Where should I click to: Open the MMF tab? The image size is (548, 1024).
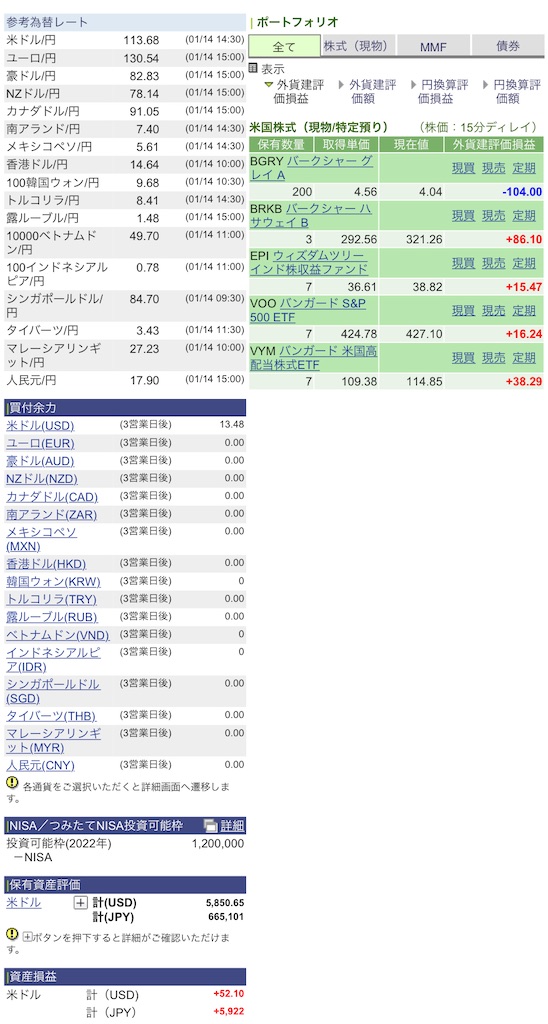click(432, 46)
